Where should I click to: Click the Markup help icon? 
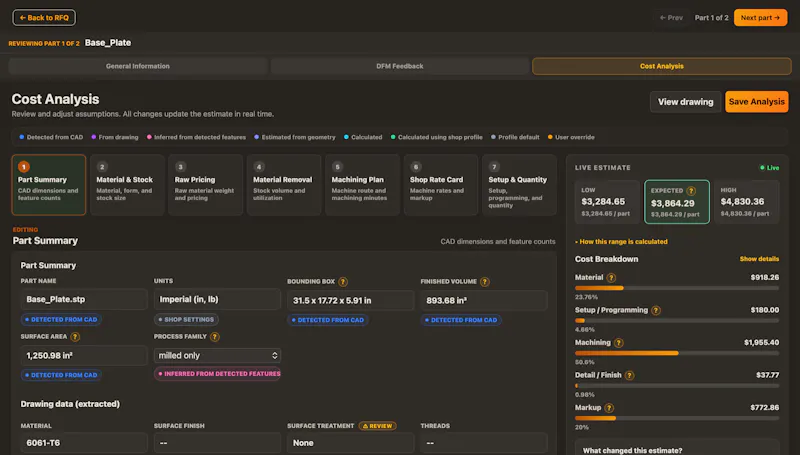[x=609, y=408]
